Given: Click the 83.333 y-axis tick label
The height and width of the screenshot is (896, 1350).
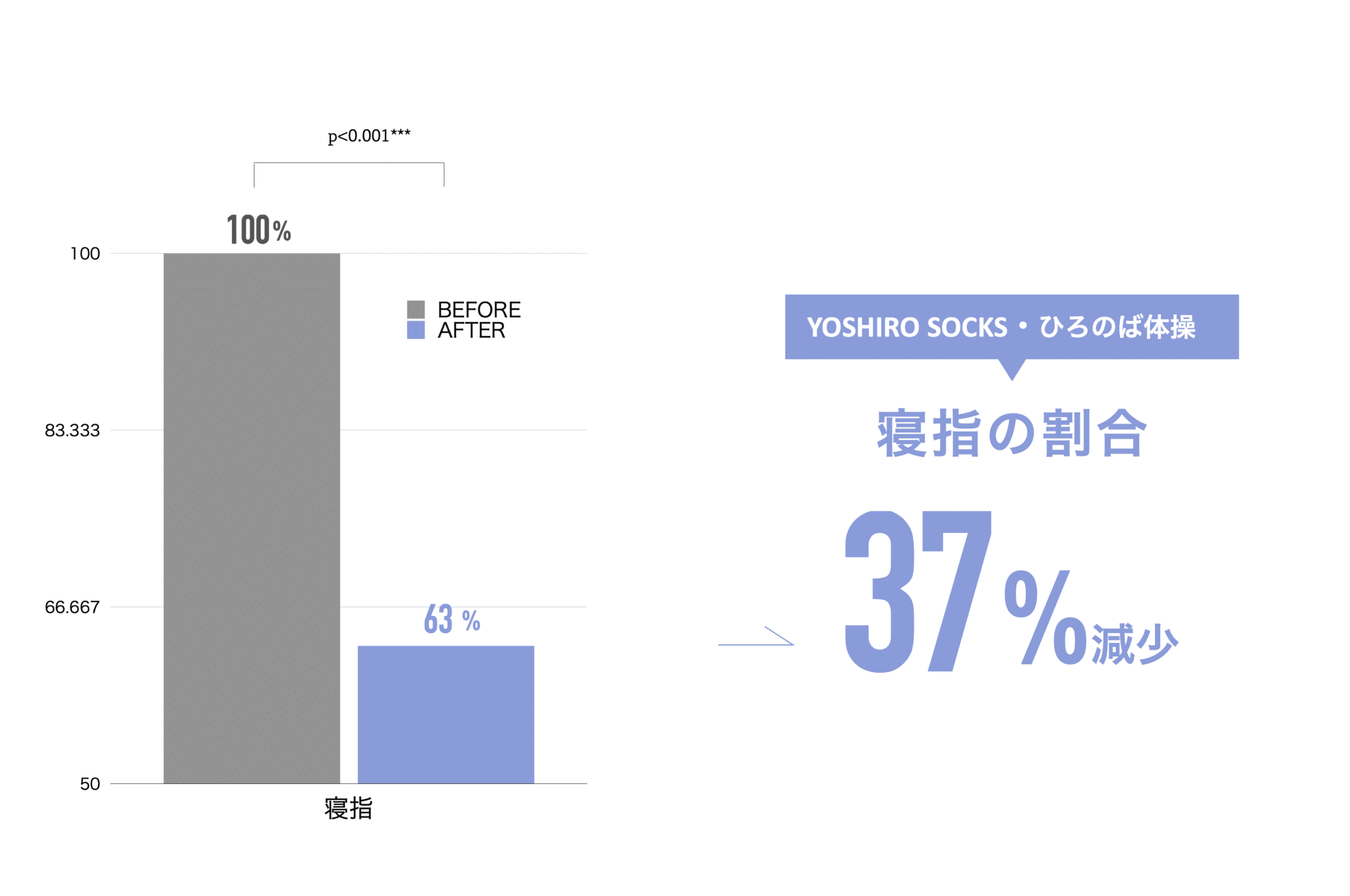Looking at the screenshot, I should (73, 430).
